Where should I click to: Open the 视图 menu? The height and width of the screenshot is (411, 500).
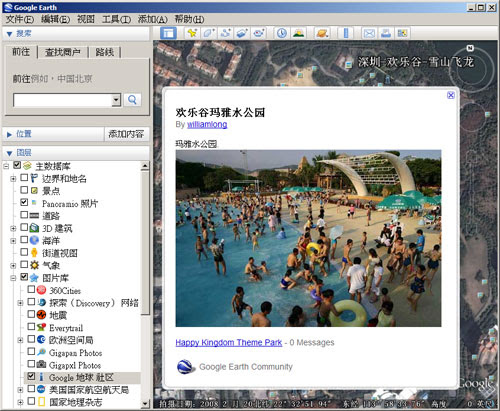tap(86, 19)
